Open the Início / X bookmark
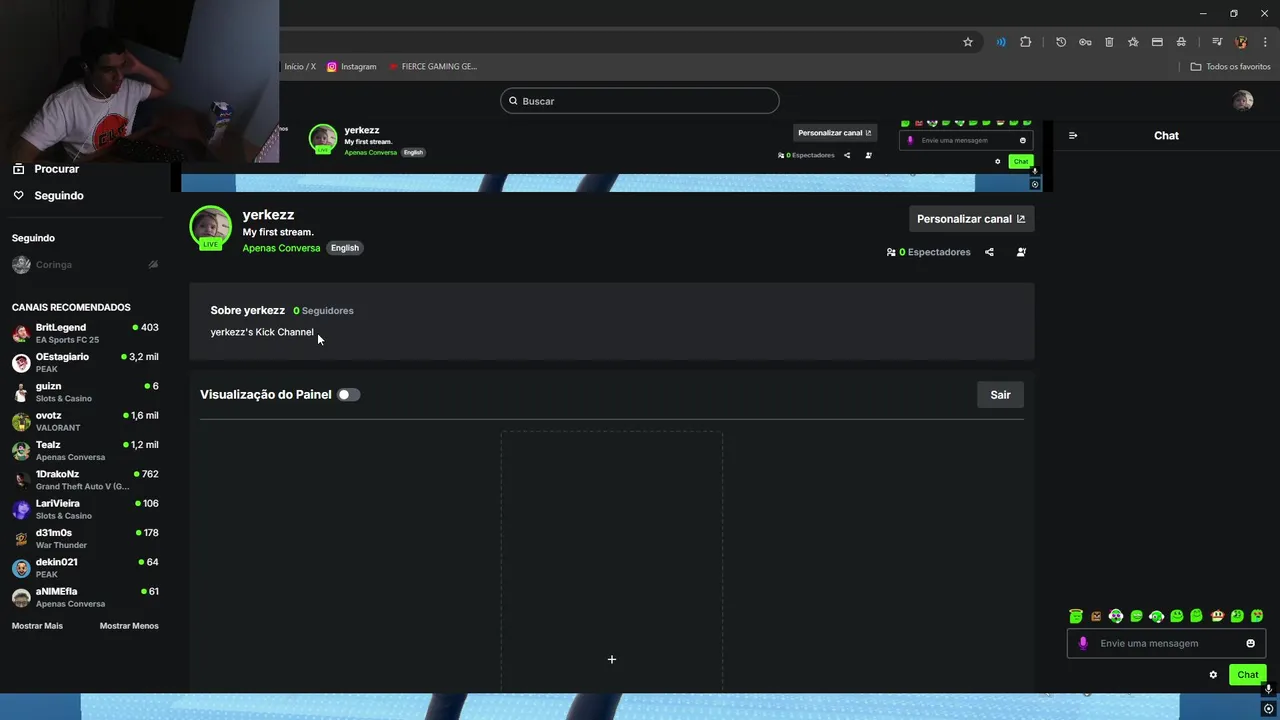Screen dimensions: 1280x720 [298, 67]
